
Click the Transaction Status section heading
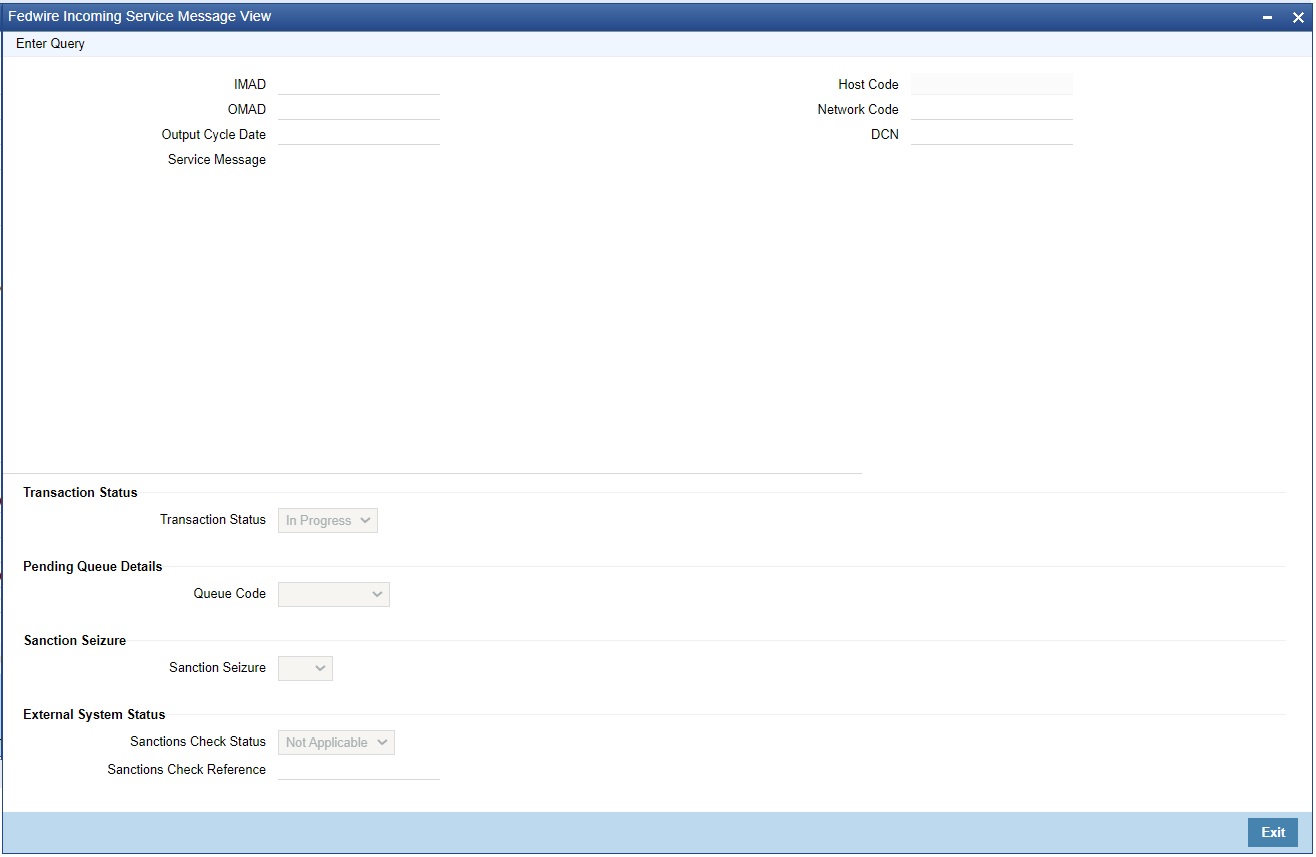tap(80, 492)
